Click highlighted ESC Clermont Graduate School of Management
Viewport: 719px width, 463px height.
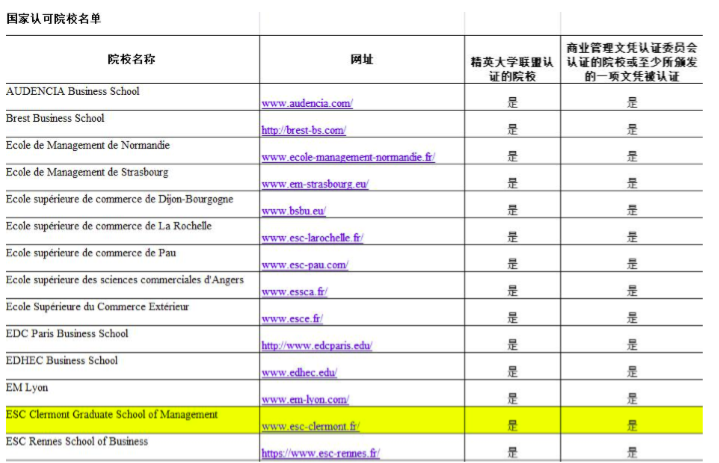(112, 414)
